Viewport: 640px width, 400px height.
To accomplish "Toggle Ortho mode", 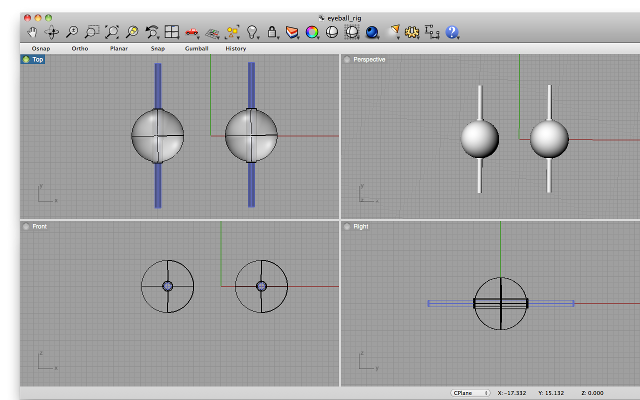I will [80, 48].
